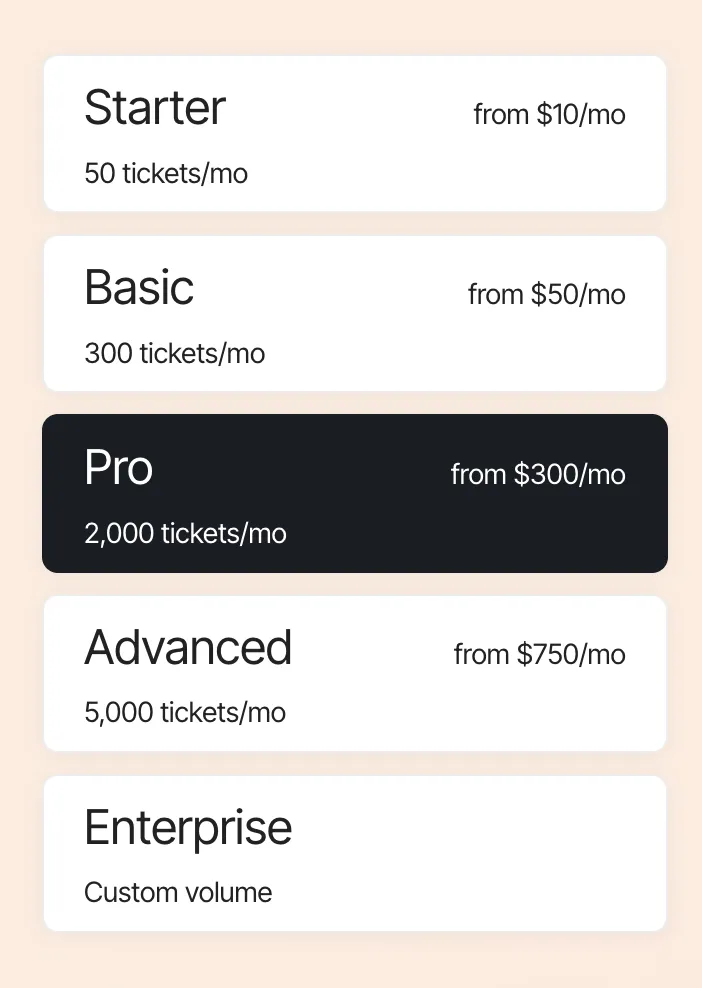Choose the Basic plan option

(355, 314)
